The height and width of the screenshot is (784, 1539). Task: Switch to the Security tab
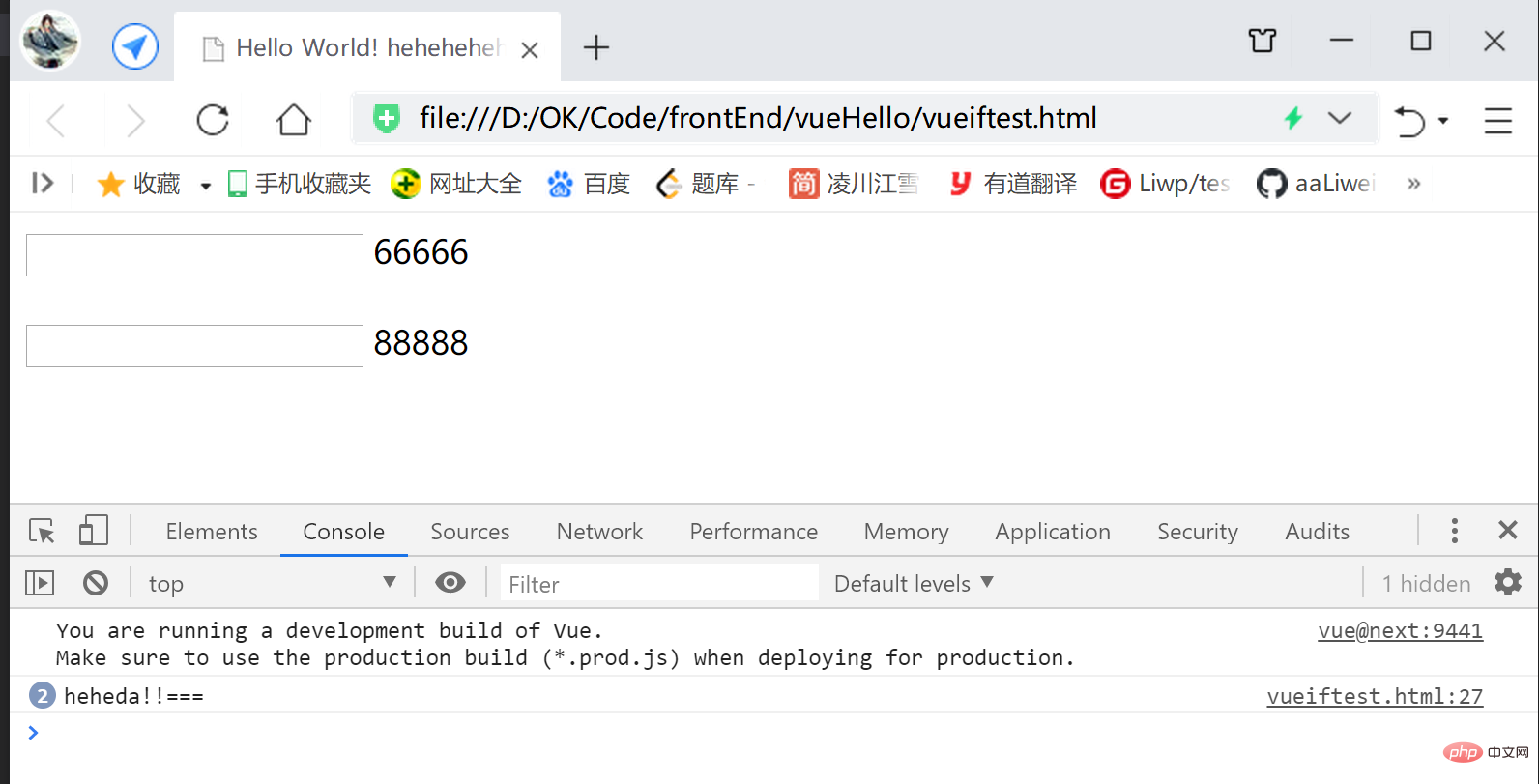(x=1198, y=532)
